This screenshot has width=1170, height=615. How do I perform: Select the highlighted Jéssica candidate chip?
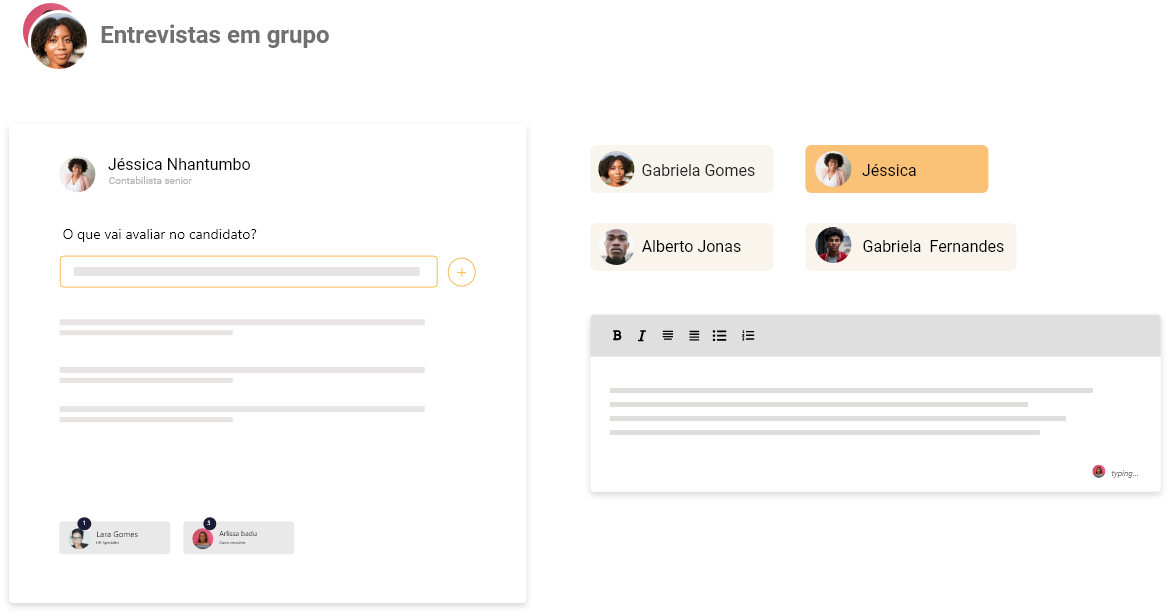click(896, 169)
